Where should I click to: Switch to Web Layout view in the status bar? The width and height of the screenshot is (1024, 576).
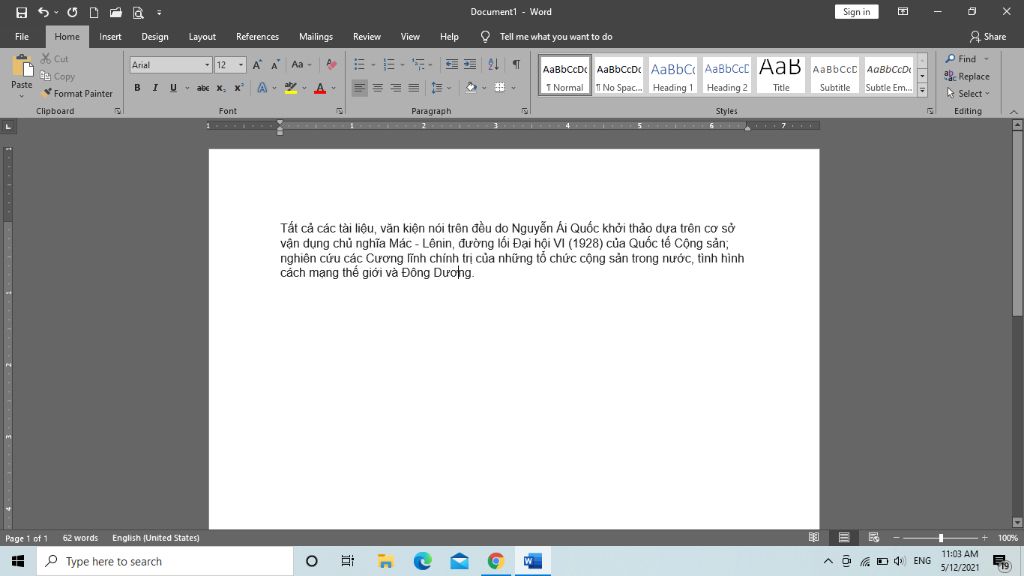pyautogui.click(x=874, y=537)
